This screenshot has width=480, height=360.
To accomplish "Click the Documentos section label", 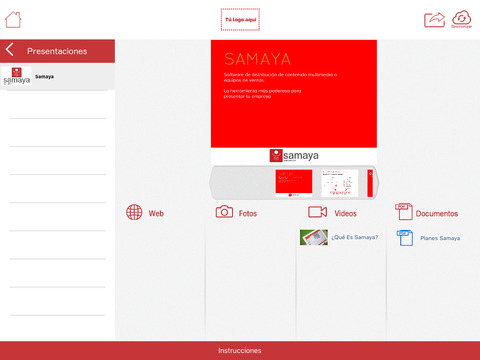I will [x=437, y=213].
